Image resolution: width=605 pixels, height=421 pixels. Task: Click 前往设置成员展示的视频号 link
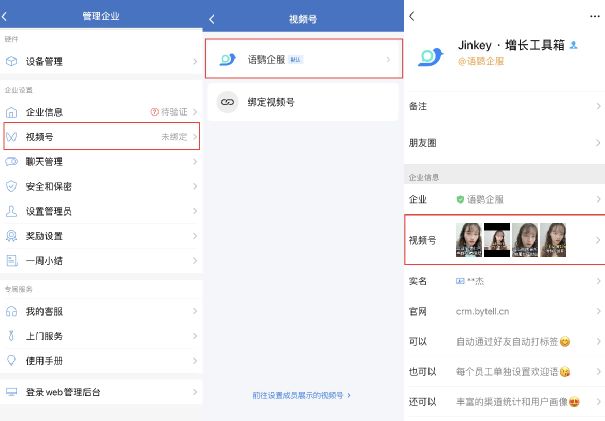point(301,396)
